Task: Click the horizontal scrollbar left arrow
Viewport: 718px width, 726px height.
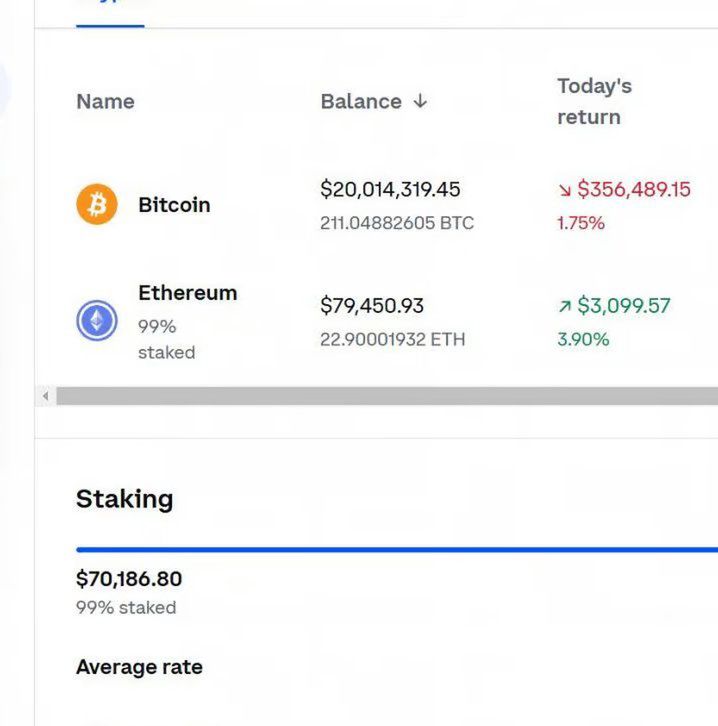Action: 45,396
